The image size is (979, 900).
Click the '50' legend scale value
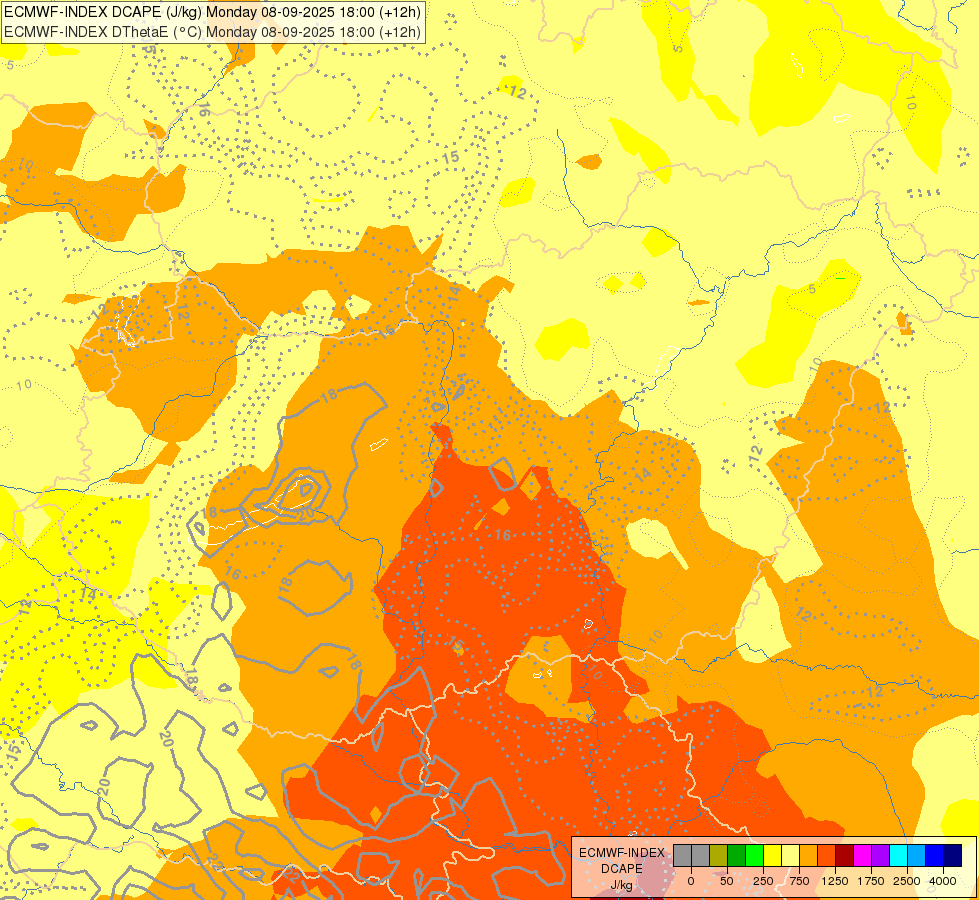(x=727, y=881)
